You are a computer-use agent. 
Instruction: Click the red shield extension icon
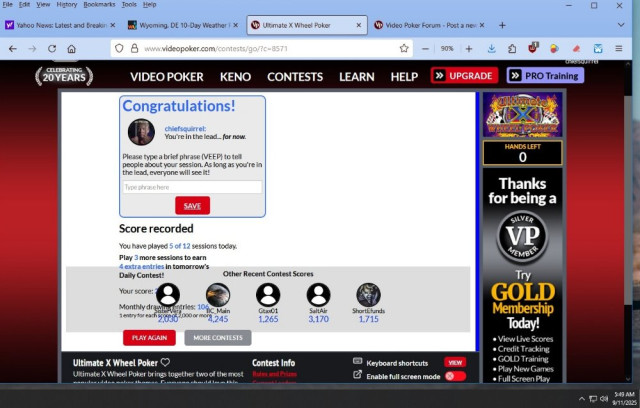coord(533,48)
